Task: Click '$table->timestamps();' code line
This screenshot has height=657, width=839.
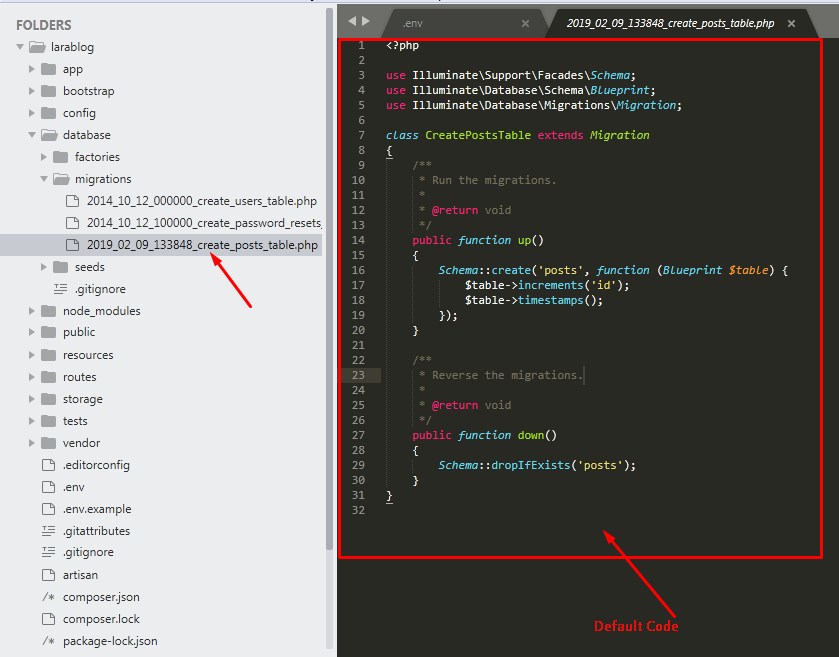Action: point(533,300)
